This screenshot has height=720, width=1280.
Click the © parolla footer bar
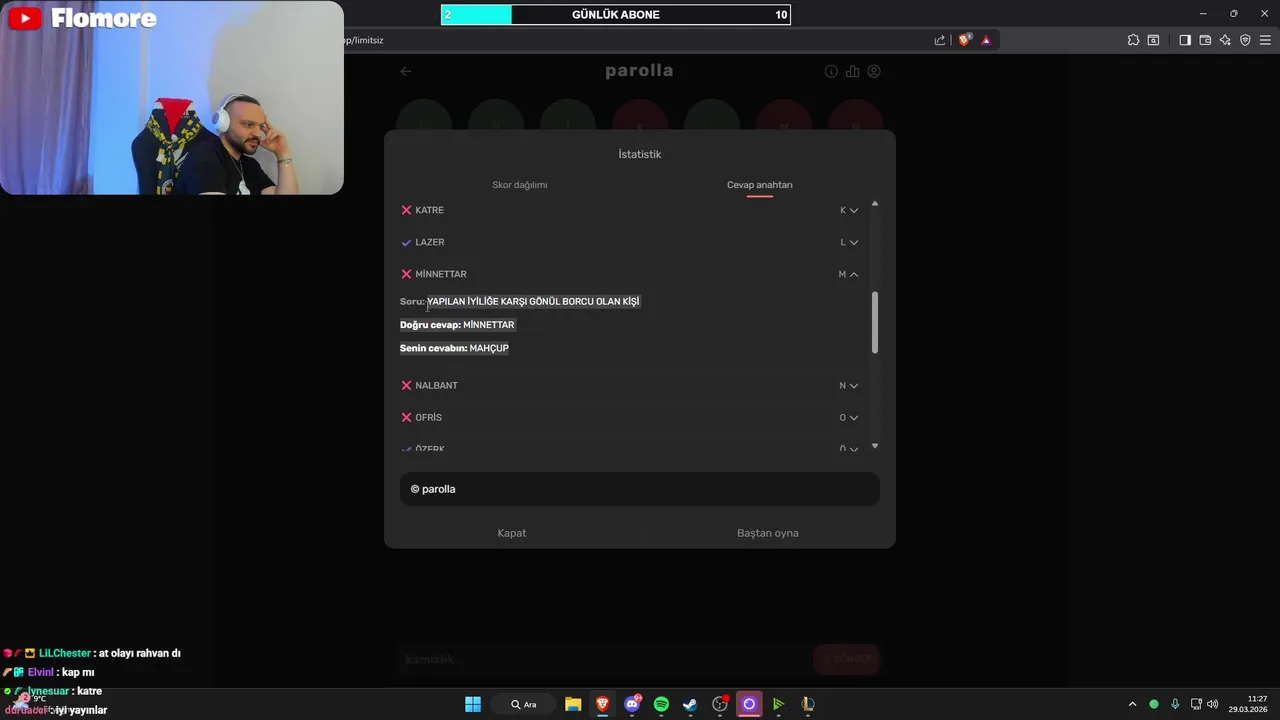point(640,489)
